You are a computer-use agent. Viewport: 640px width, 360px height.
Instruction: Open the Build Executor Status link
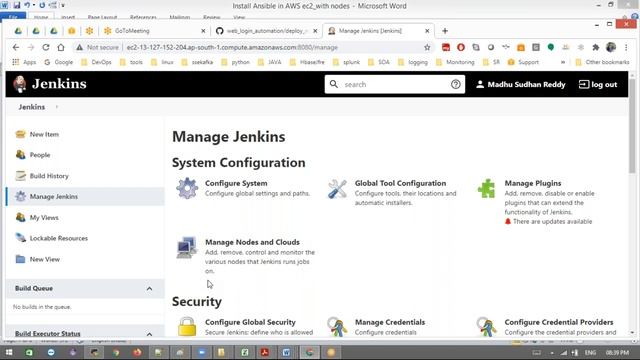click(48, 333)
